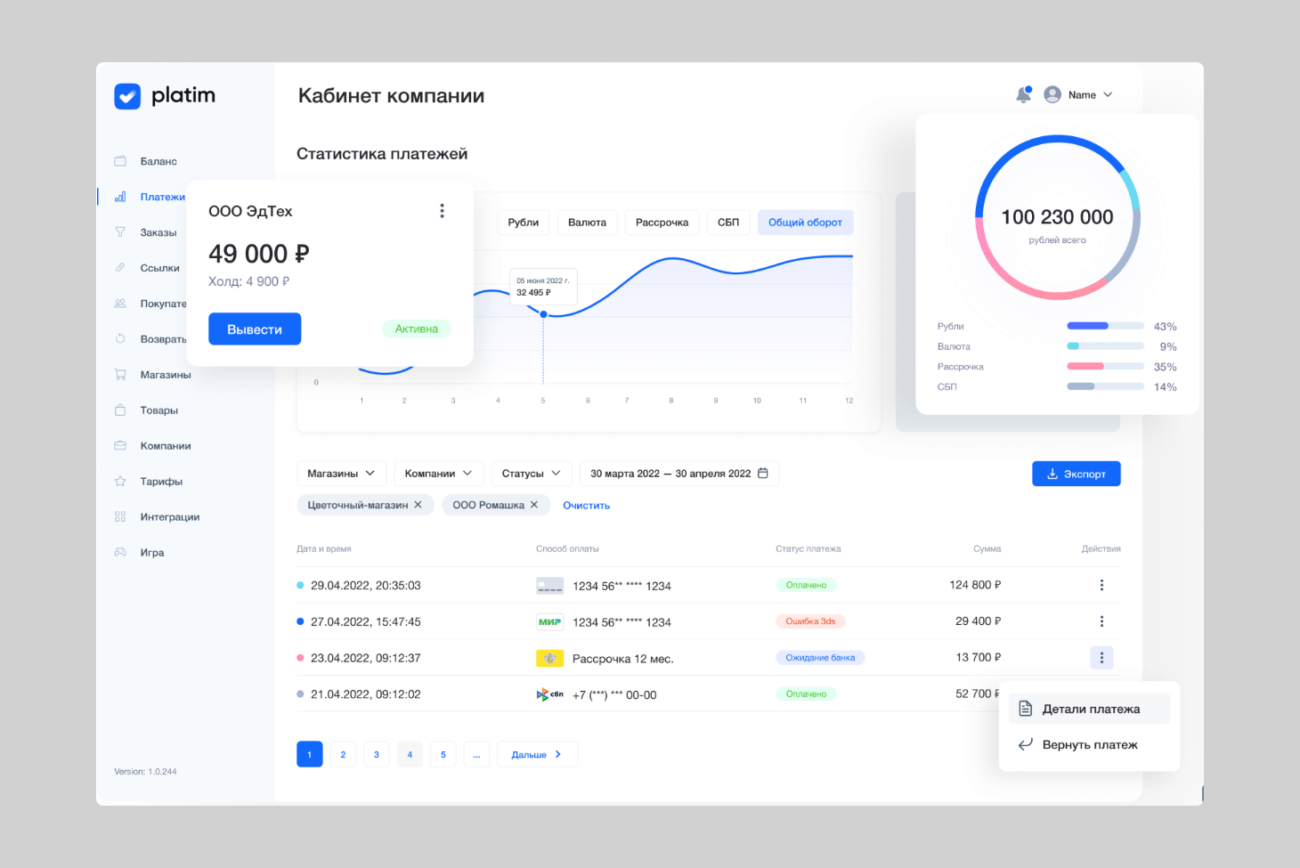Select Детали платежа from context menu
1300x868 pixels.
tap(1089, 709)
